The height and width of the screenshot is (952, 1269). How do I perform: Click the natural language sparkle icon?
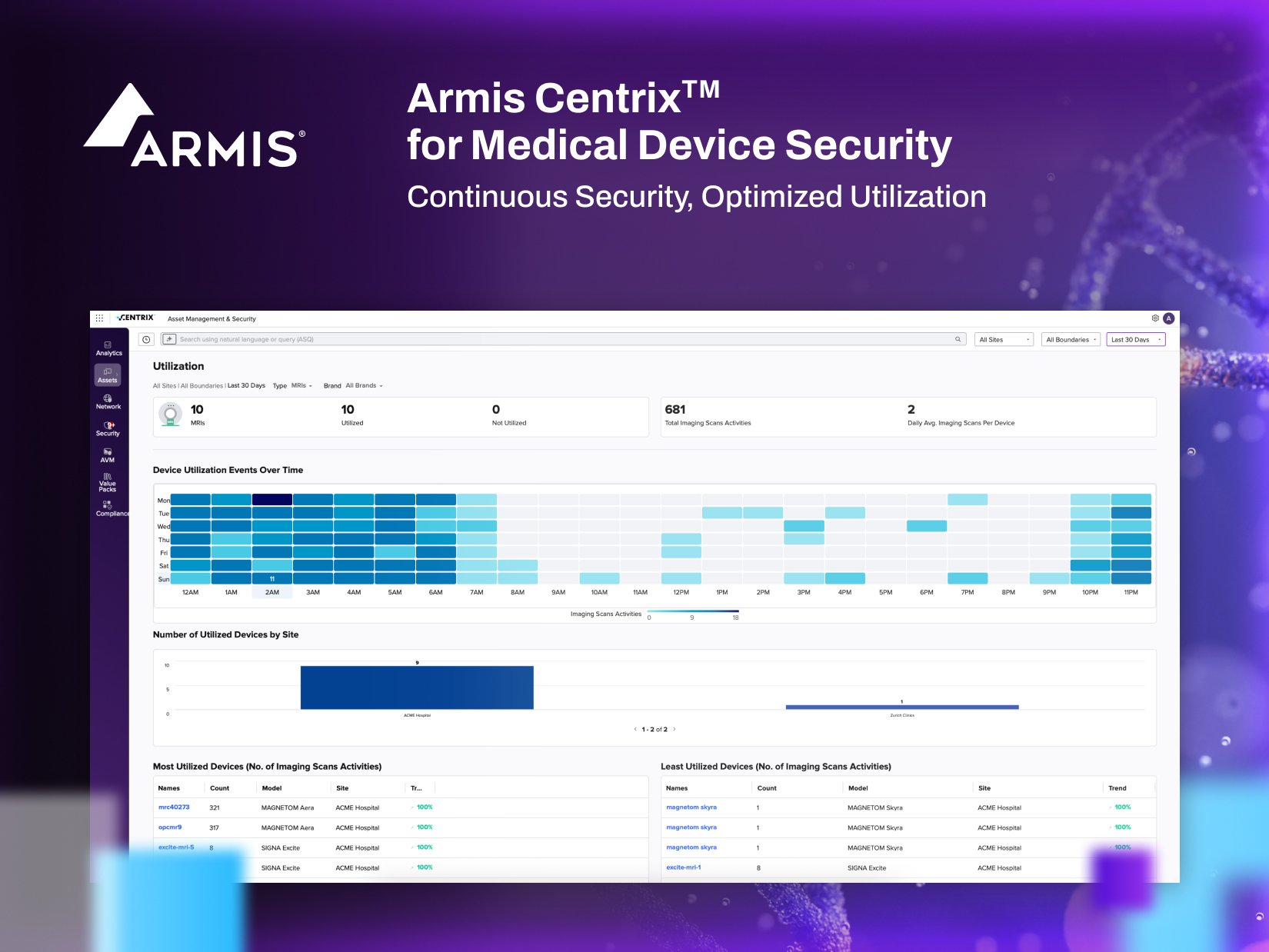click(x=169, y=339)
